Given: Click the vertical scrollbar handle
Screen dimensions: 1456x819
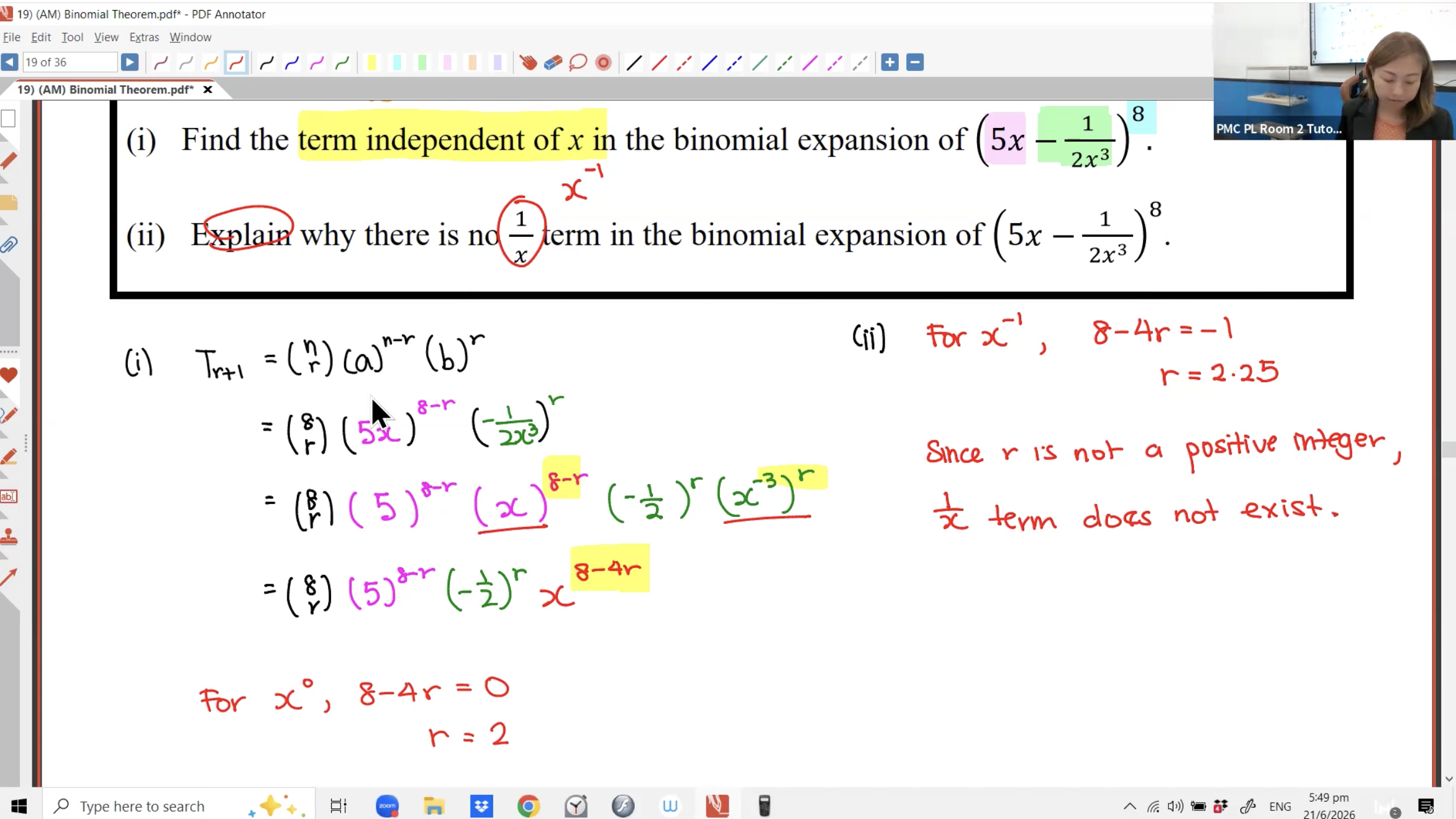Looking at the screenshot, I should pos(1449,449).
